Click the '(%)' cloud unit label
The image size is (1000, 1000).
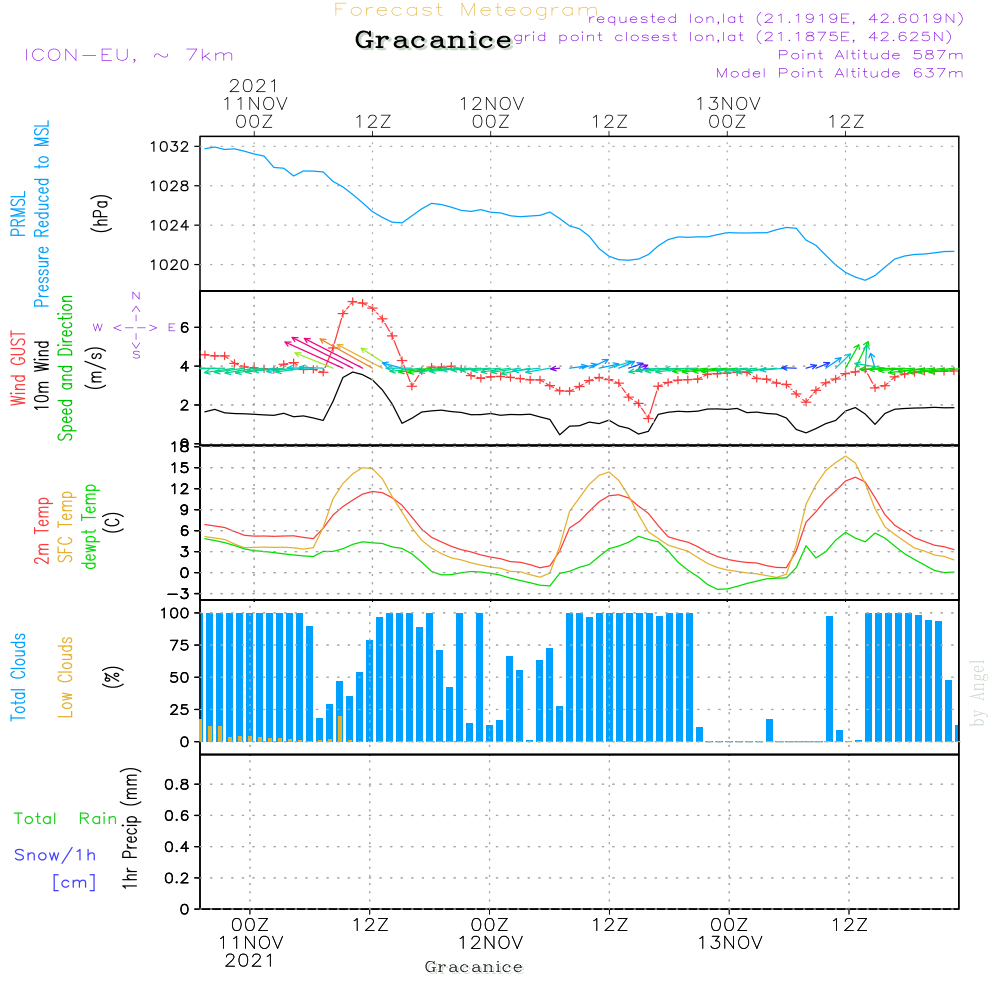(113, 677)
